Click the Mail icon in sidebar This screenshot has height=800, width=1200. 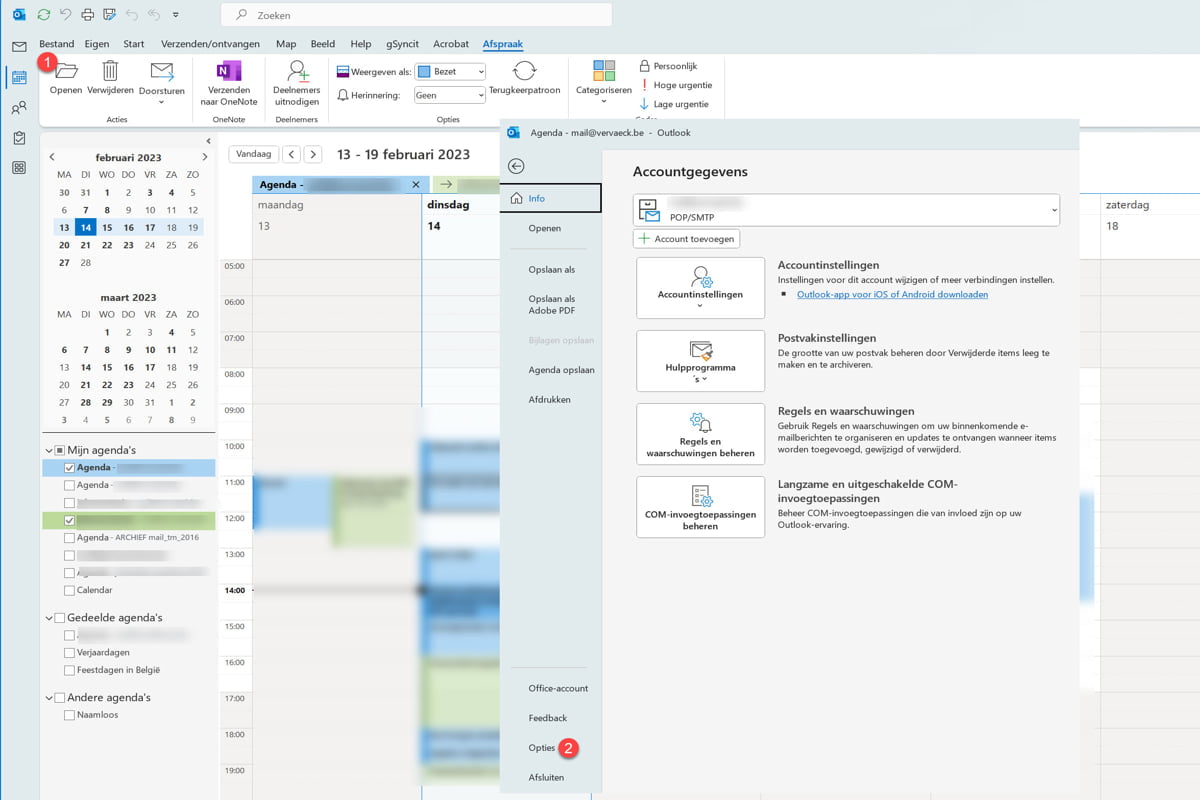click(x=19, y=47)
